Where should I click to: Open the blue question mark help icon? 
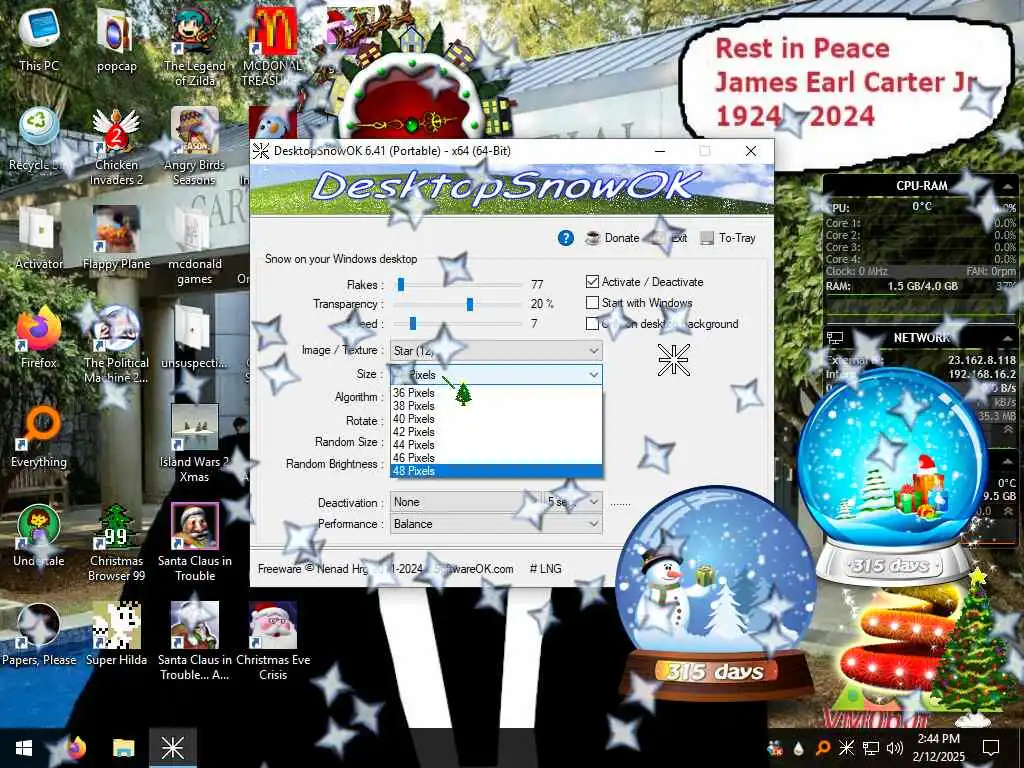tap(566, 238)
